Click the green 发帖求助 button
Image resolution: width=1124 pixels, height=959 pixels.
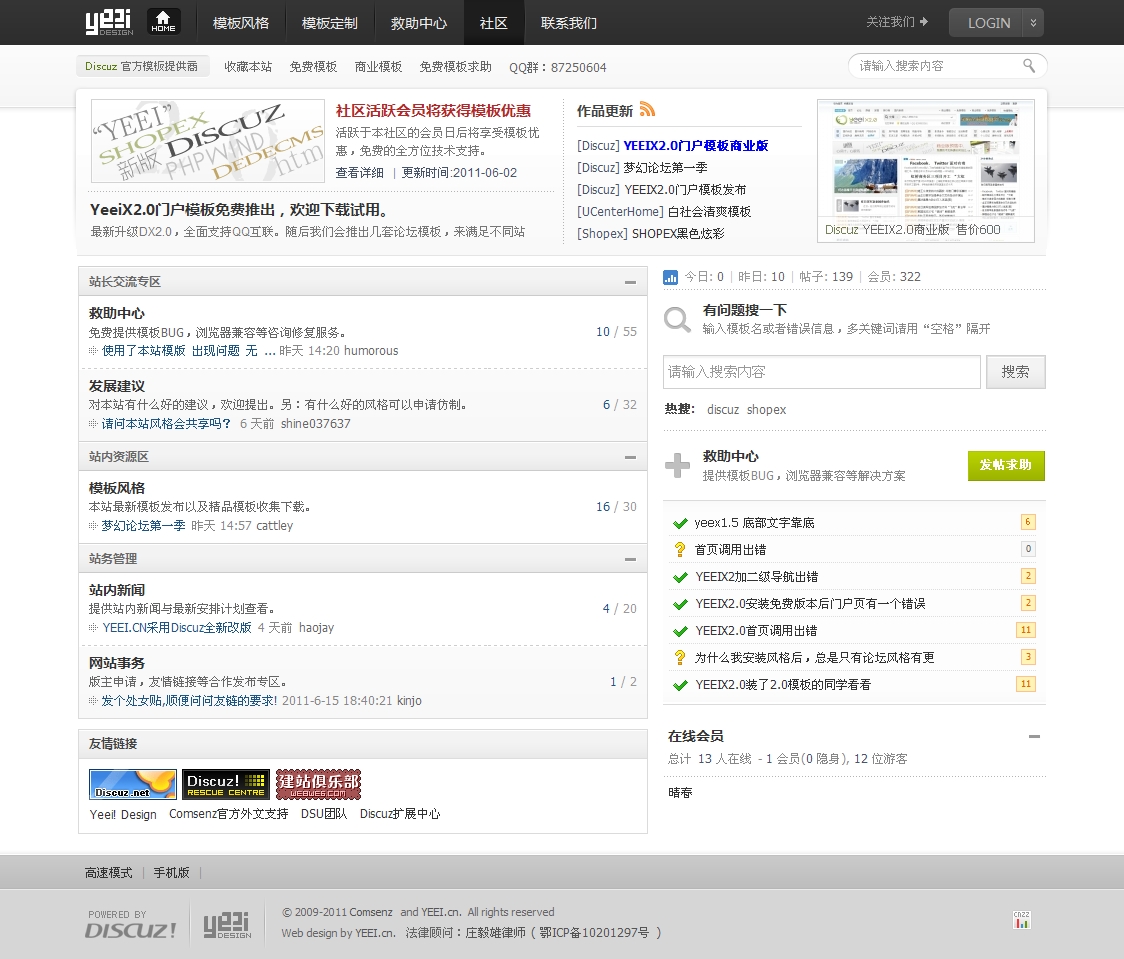tap(1006, 465)
